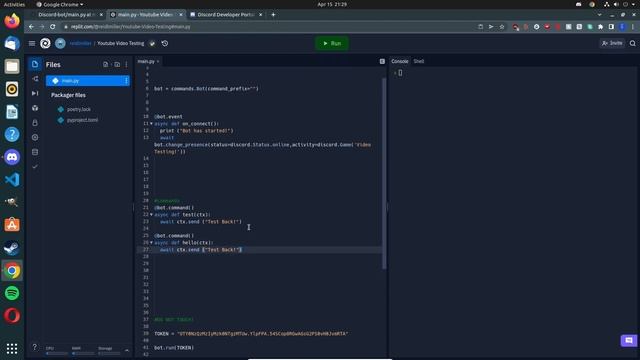Collapse the test function fold arrow

[151, 214]
